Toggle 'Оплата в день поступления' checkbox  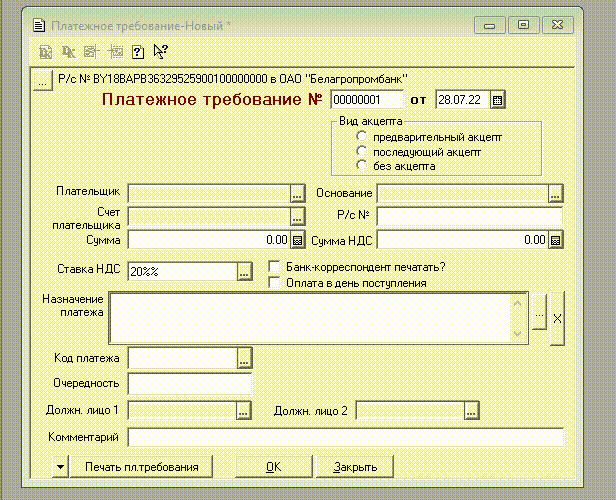(275, 282)
